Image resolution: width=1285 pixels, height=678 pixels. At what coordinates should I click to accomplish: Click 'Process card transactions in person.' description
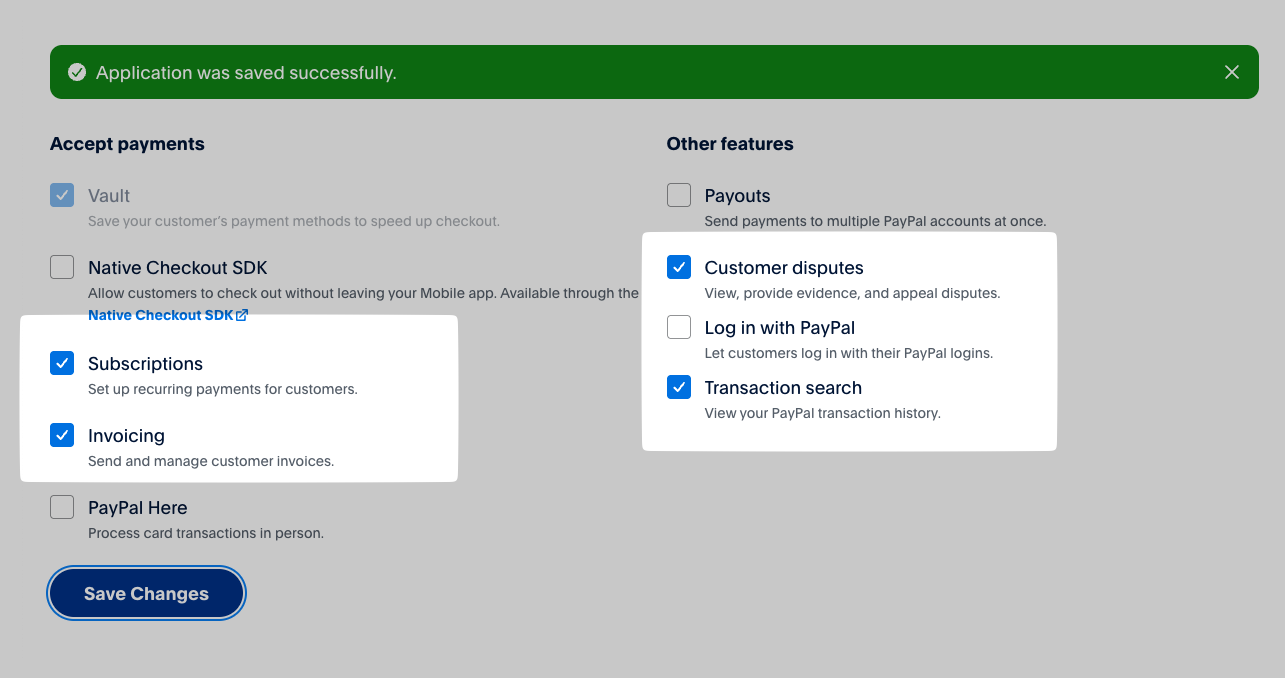206,533
